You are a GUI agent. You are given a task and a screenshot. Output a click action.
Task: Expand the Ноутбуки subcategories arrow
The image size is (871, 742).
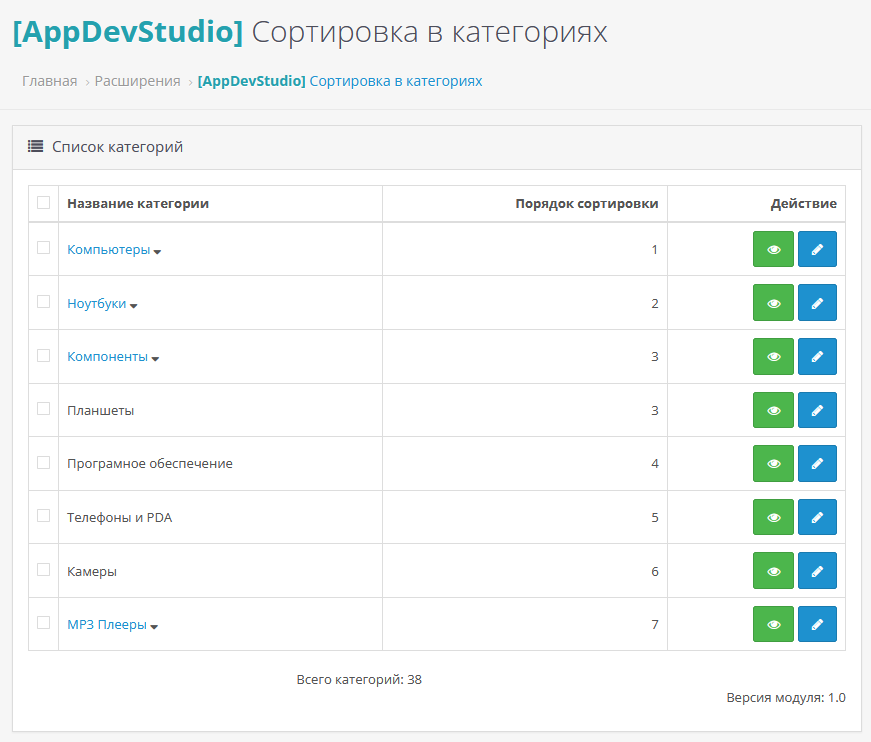(x=134, y=305)
